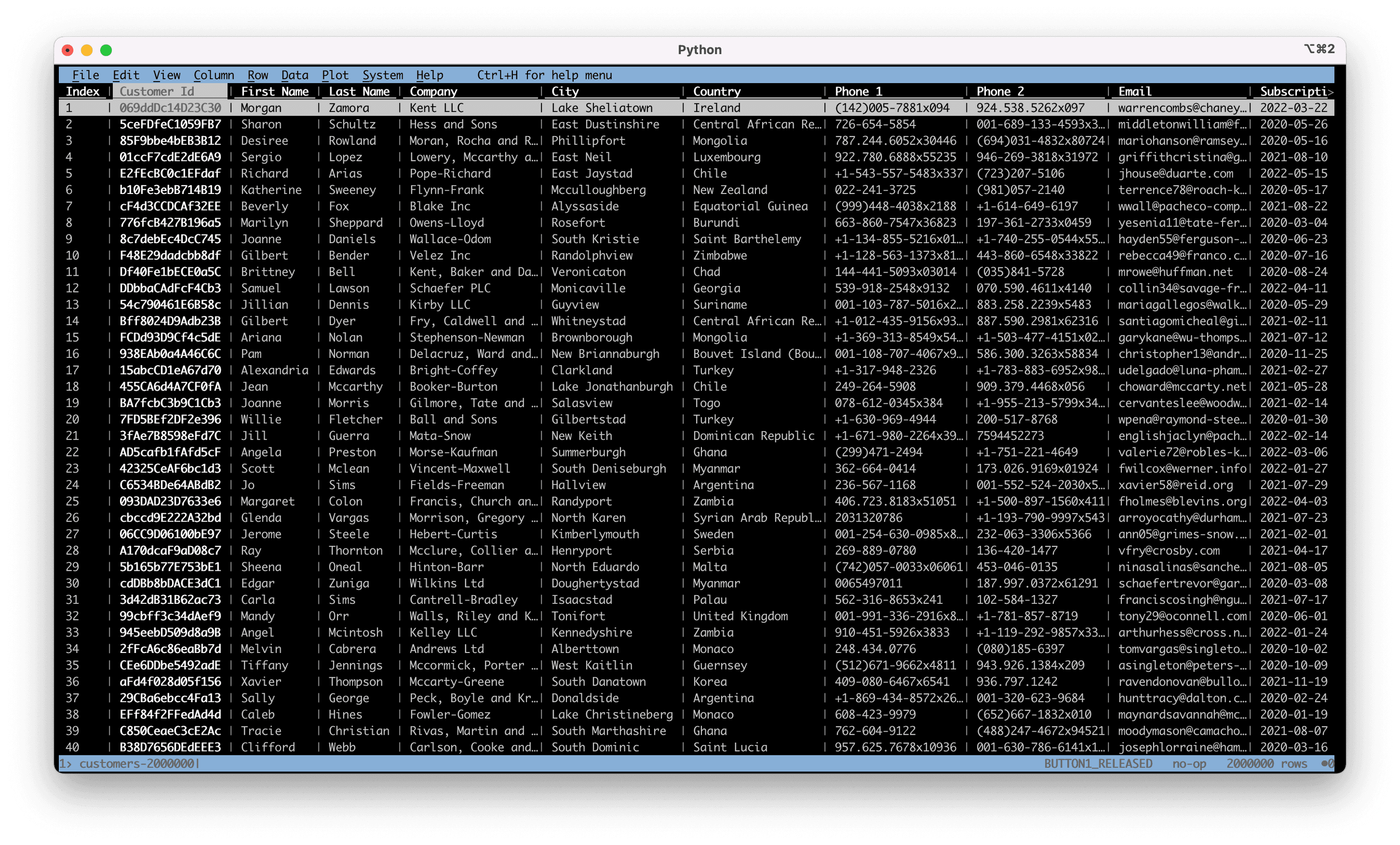The width and height of the screenshot is (1400, 845).
Task: Open the Row menu
Action: pos(258,75)
